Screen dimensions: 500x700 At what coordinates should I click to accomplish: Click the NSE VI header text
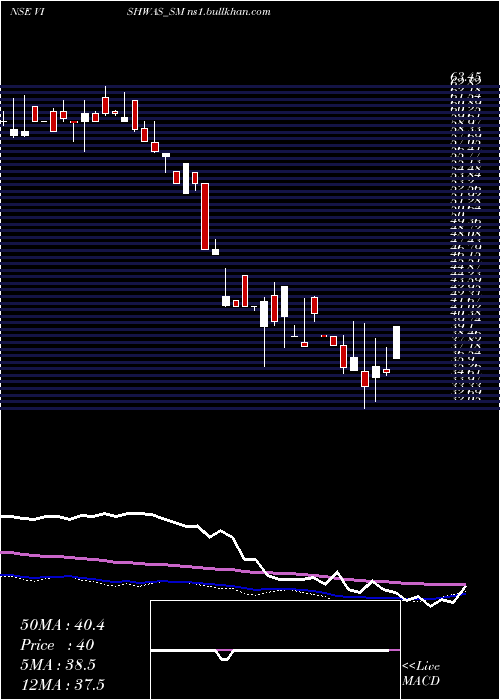tap(27, 12)
